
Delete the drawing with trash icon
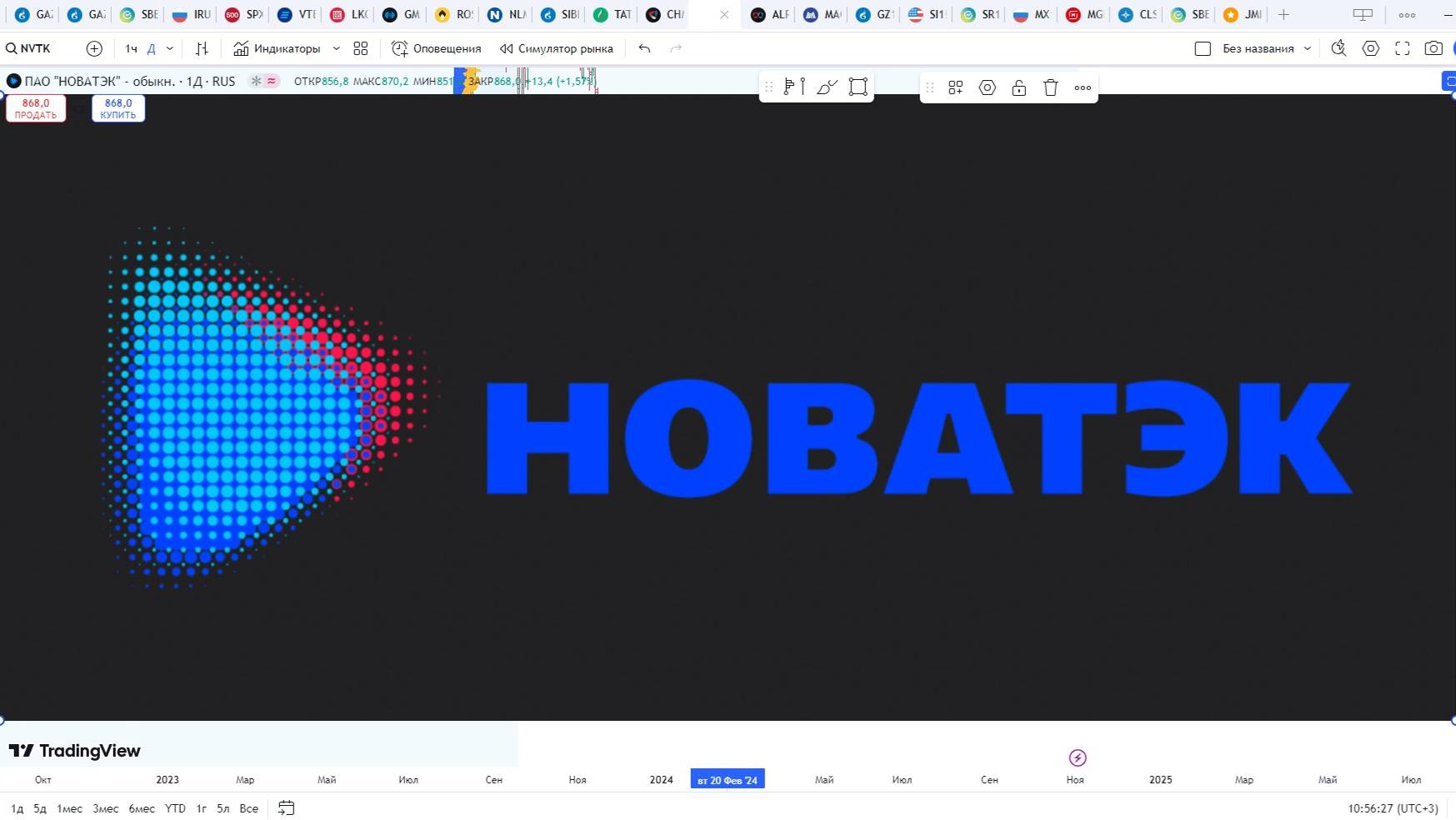(1050, 87)
